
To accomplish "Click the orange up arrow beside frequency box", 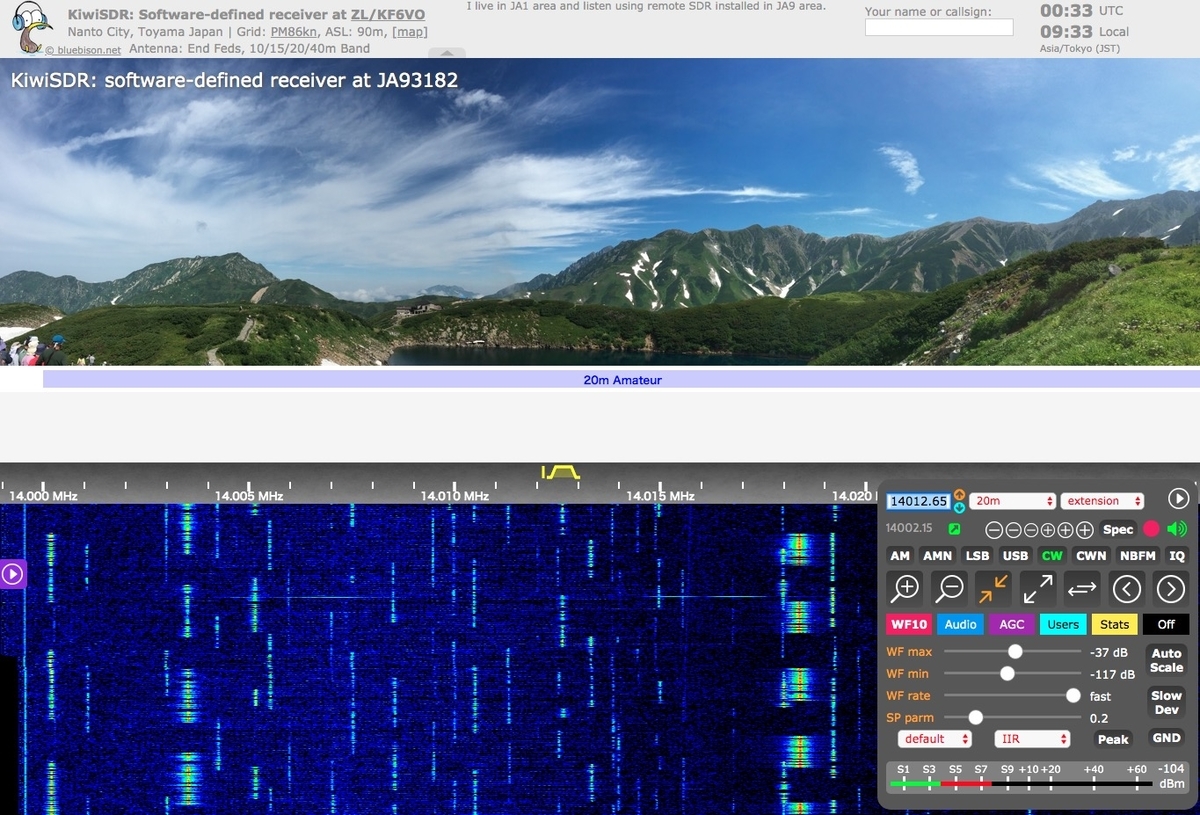I will pos(960,494).
